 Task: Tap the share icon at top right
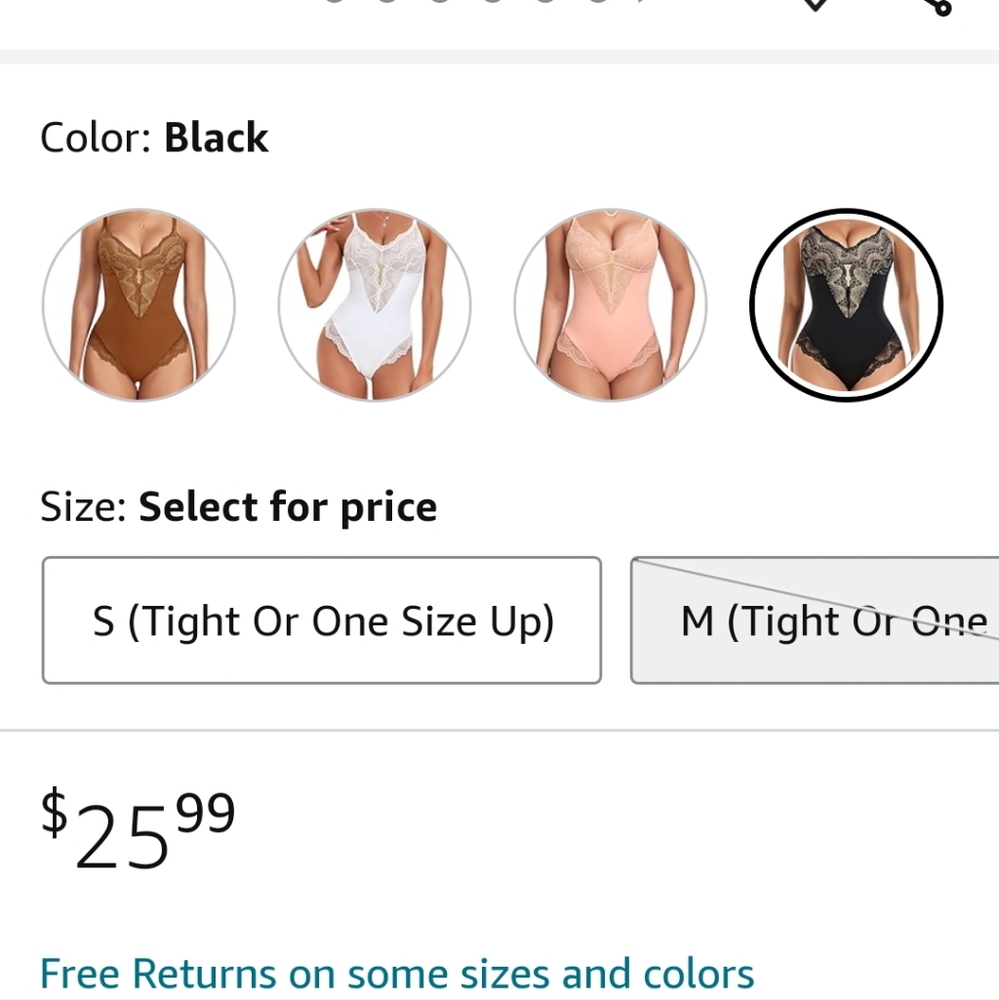(x=938, y=6)
